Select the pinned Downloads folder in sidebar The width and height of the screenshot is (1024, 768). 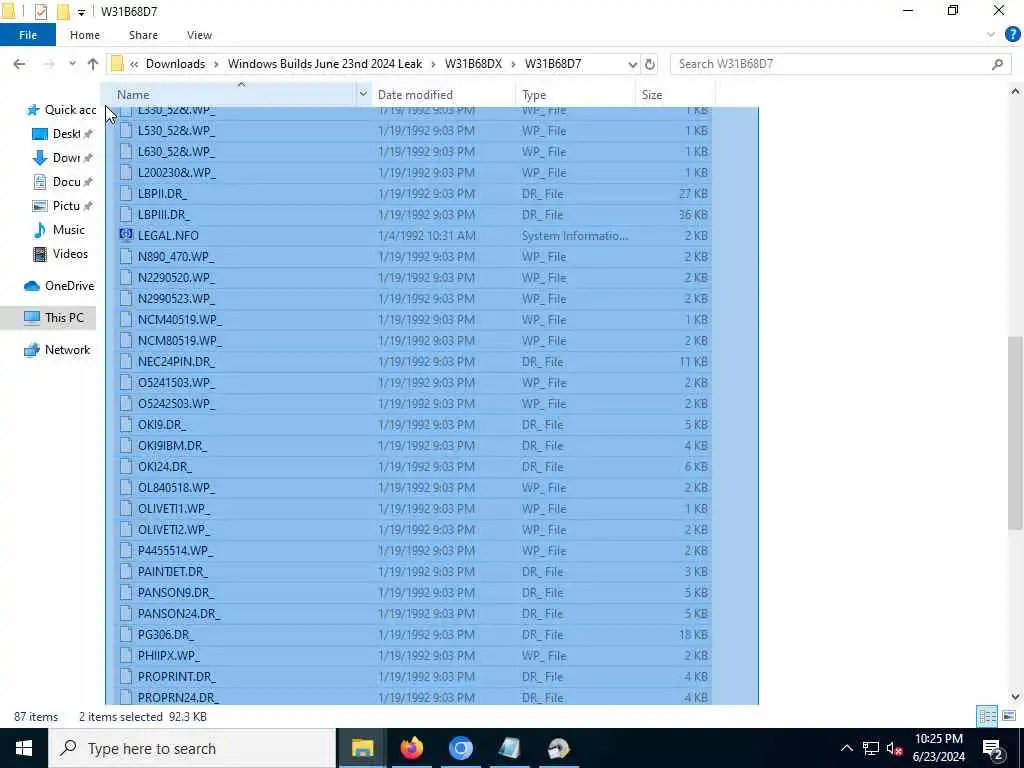(62, 158)
